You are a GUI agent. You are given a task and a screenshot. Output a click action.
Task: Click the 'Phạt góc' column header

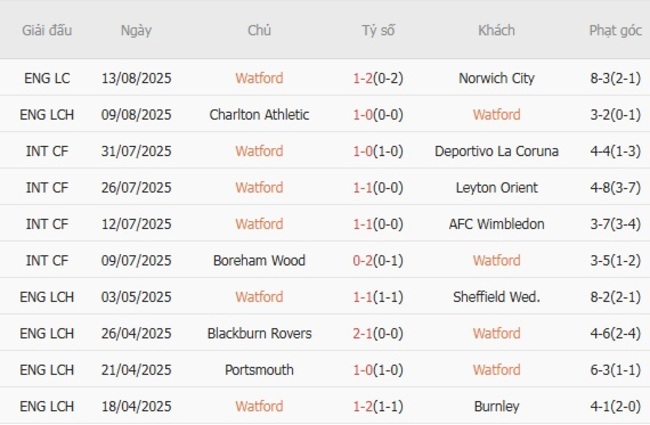[615, 30]
